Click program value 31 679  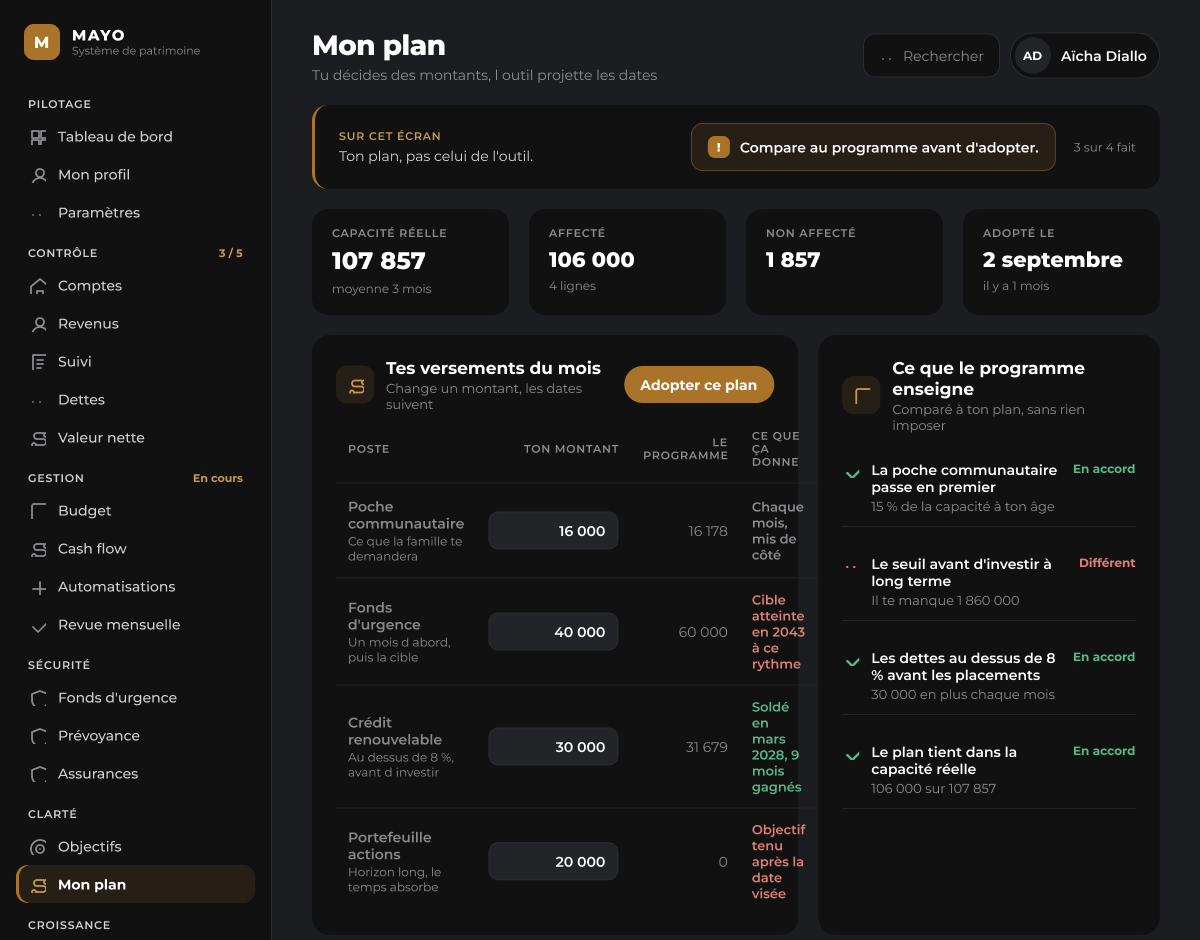click(x=707, y=747)
